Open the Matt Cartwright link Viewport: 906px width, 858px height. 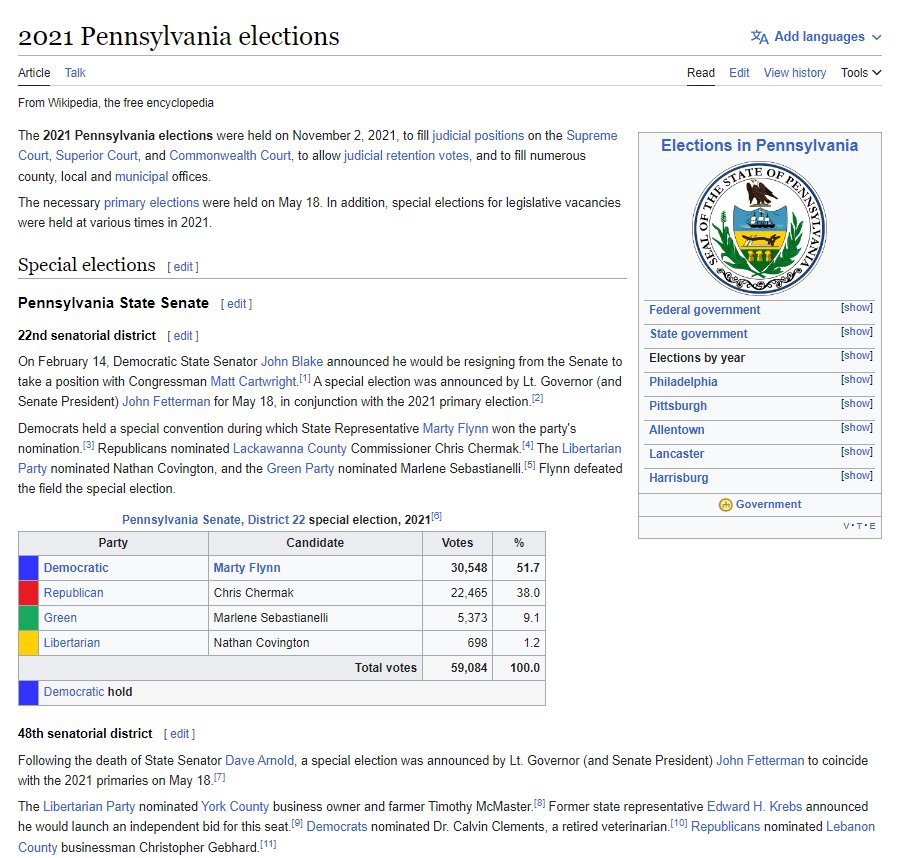(253, 382)
